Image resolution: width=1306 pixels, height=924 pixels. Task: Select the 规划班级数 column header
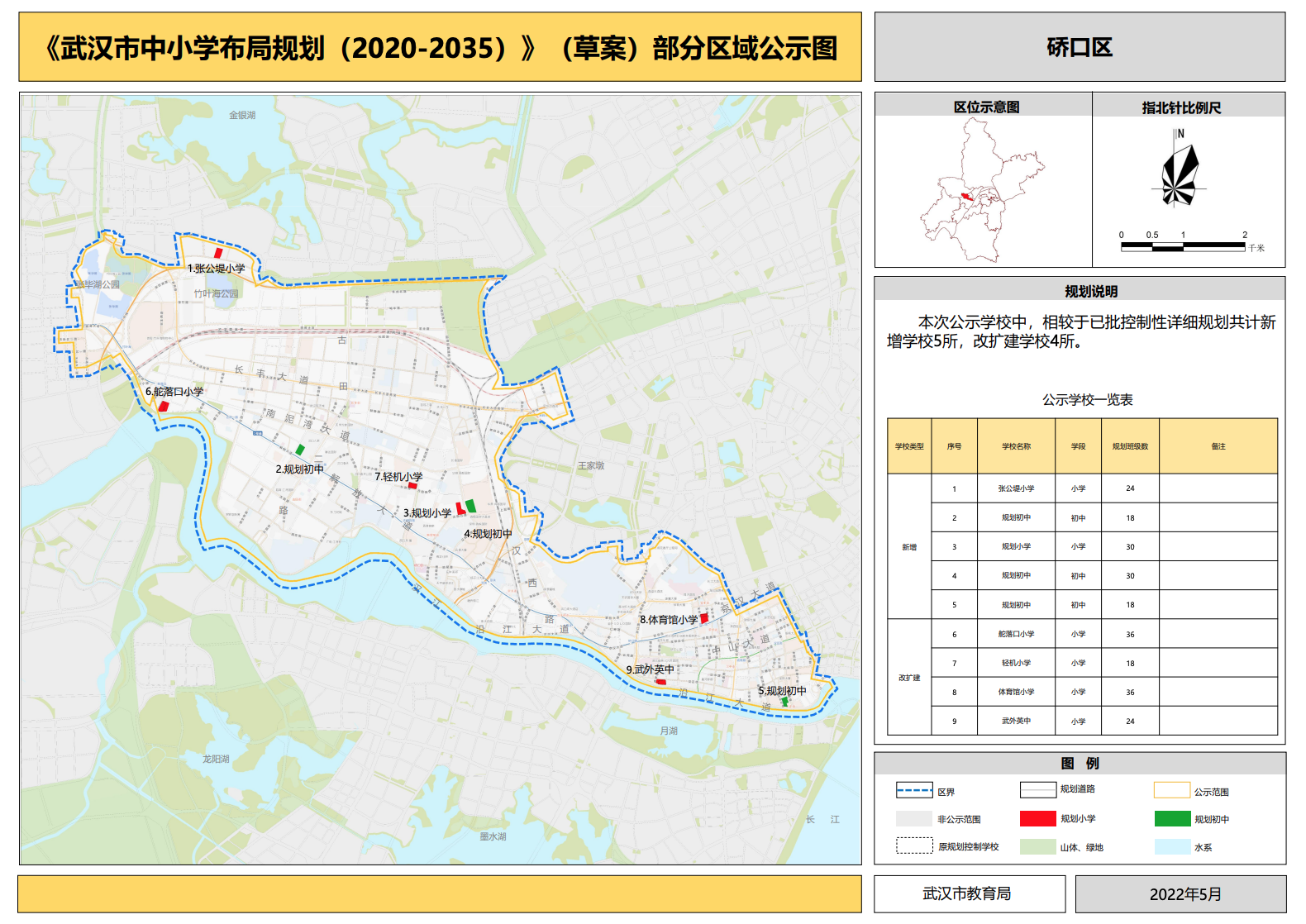(x=1130, y=446)
